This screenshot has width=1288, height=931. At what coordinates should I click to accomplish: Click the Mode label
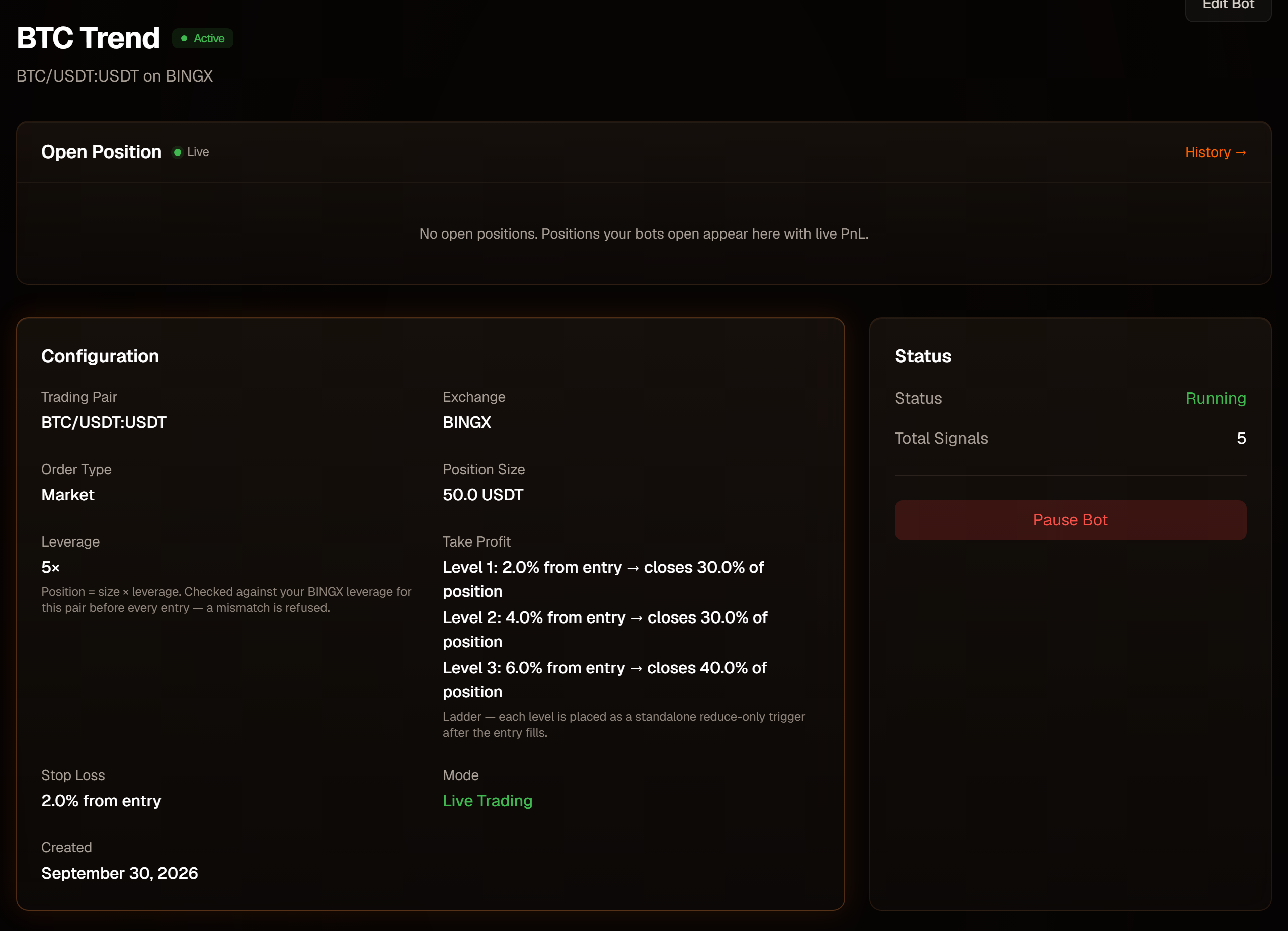(460, 775)
